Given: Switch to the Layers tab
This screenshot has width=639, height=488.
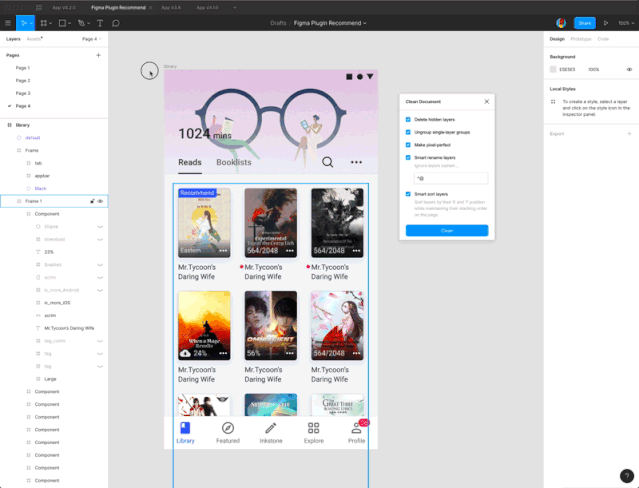Looking at the screenshot, I should (13, 39).
